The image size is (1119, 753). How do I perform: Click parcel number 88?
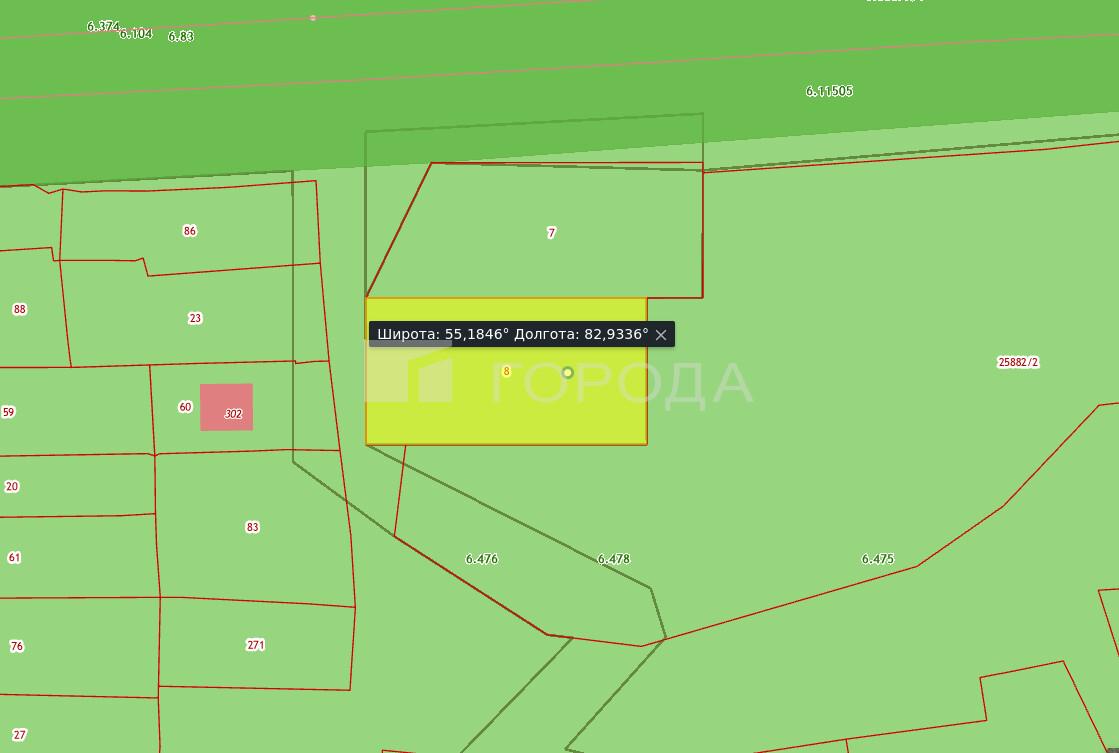coord(19,309)
